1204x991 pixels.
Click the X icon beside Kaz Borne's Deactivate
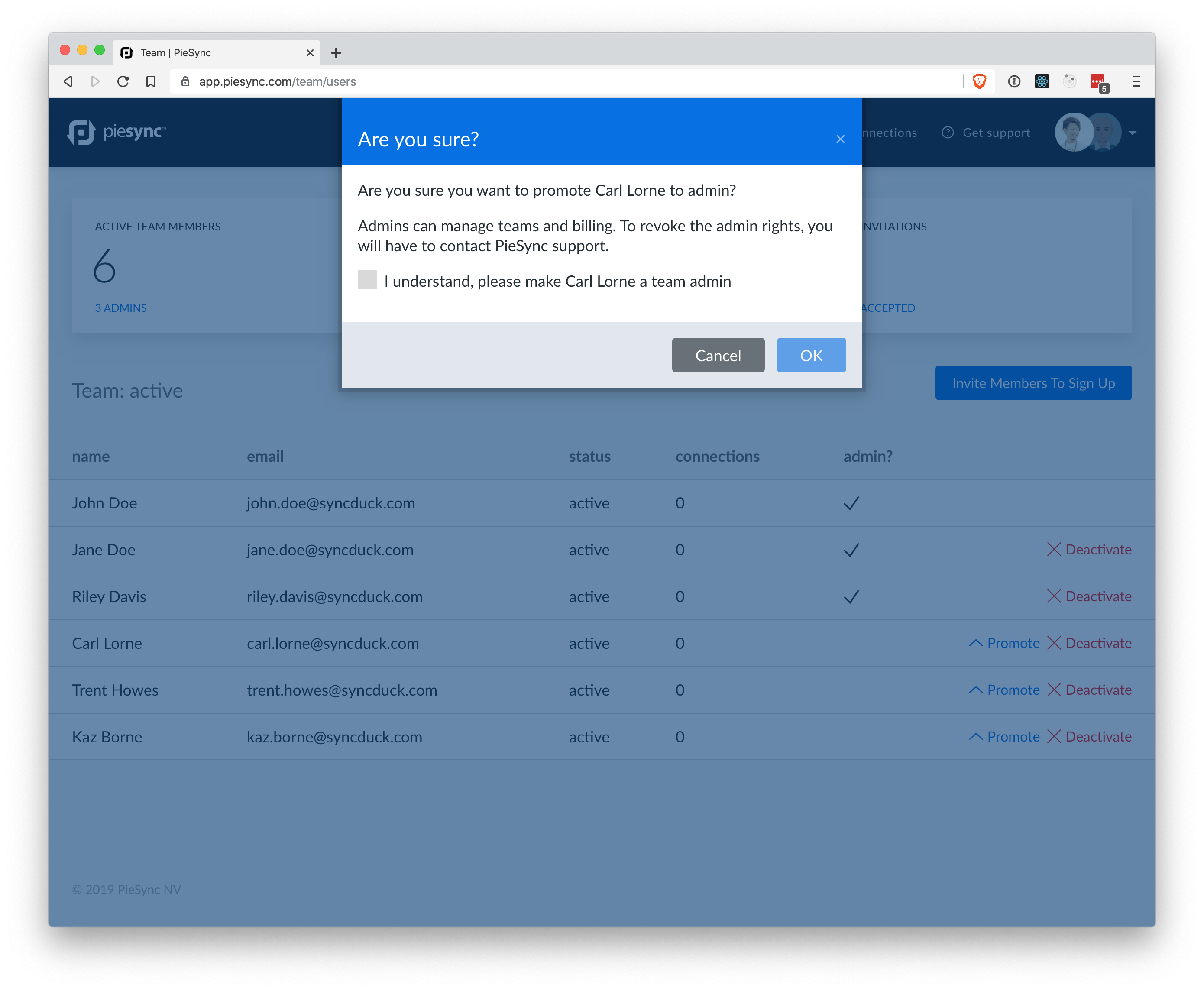(1054, 737)
